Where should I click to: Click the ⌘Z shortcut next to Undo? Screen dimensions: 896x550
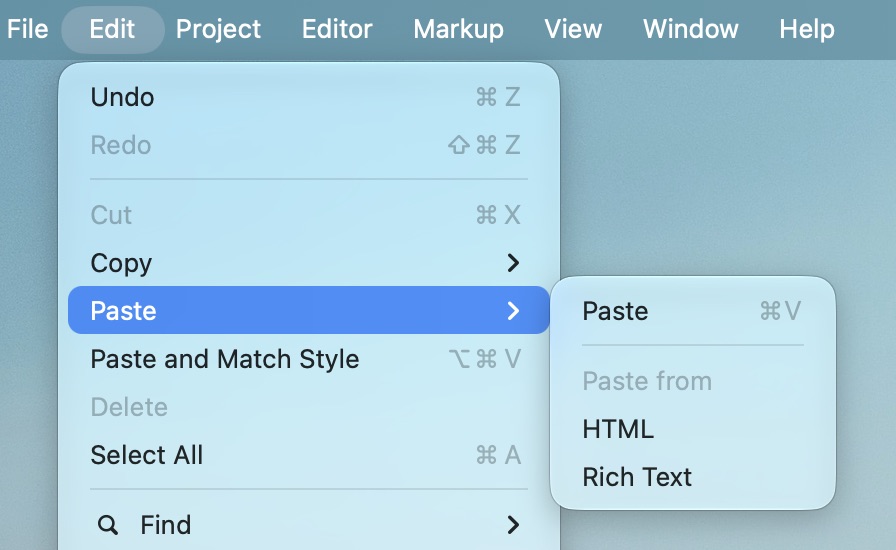click(x=498, y=97)
